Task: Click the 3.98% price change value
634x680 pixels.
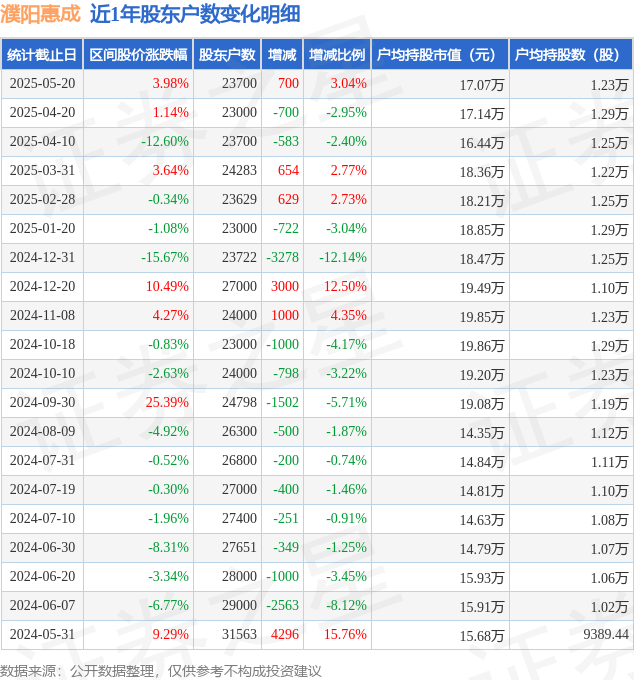Action: [x=170, y=83]
